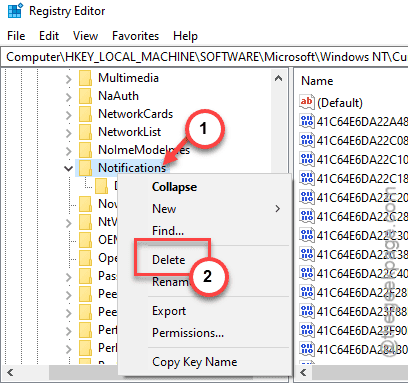
Task: Expand the Multimedia key
Action: pos(68,79)
